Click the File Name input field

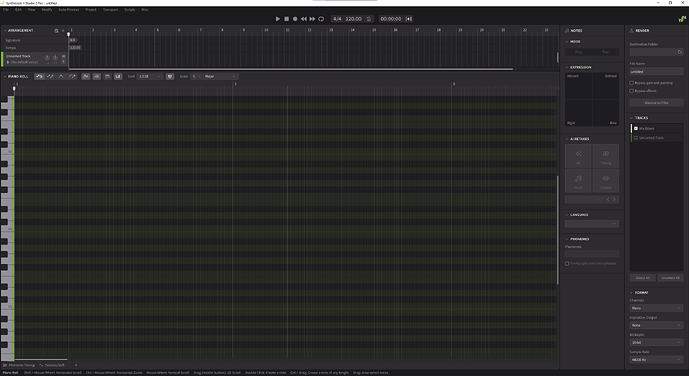656,72
